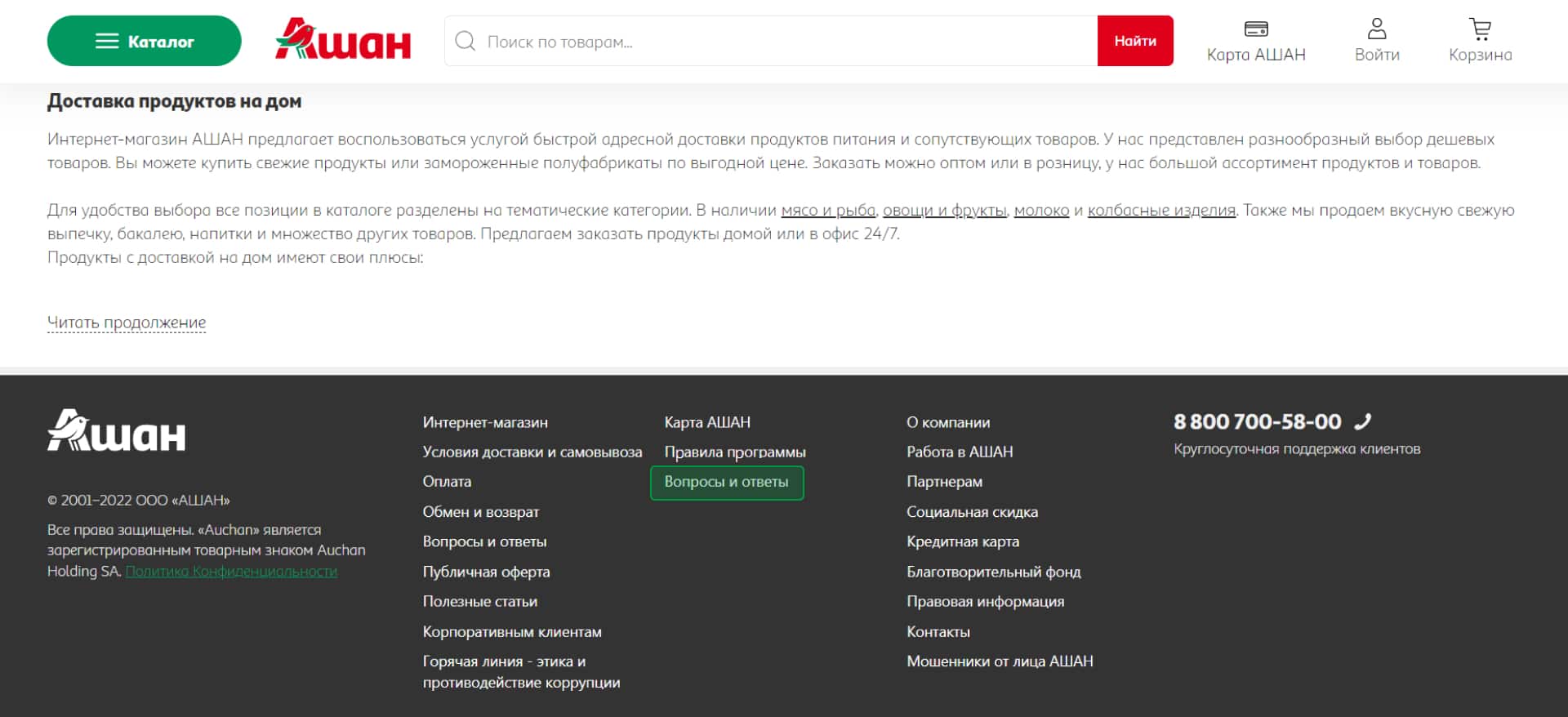The image size is (1568, 717).
Task: Open the green Каталог menu button
Action: [144, 41]
